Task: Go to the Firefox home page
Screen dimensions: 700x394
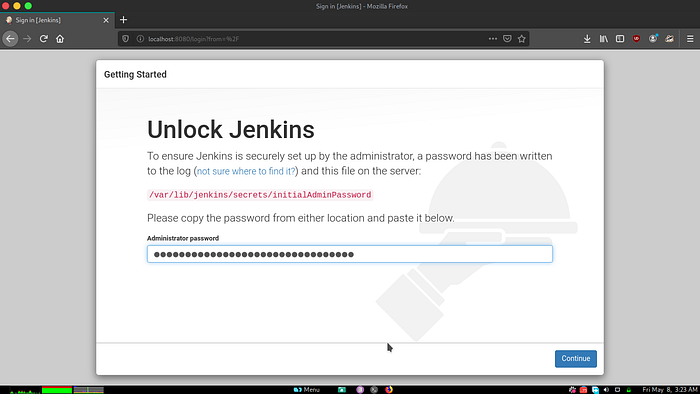Action: pyautogui.click(x=60, y=39)
